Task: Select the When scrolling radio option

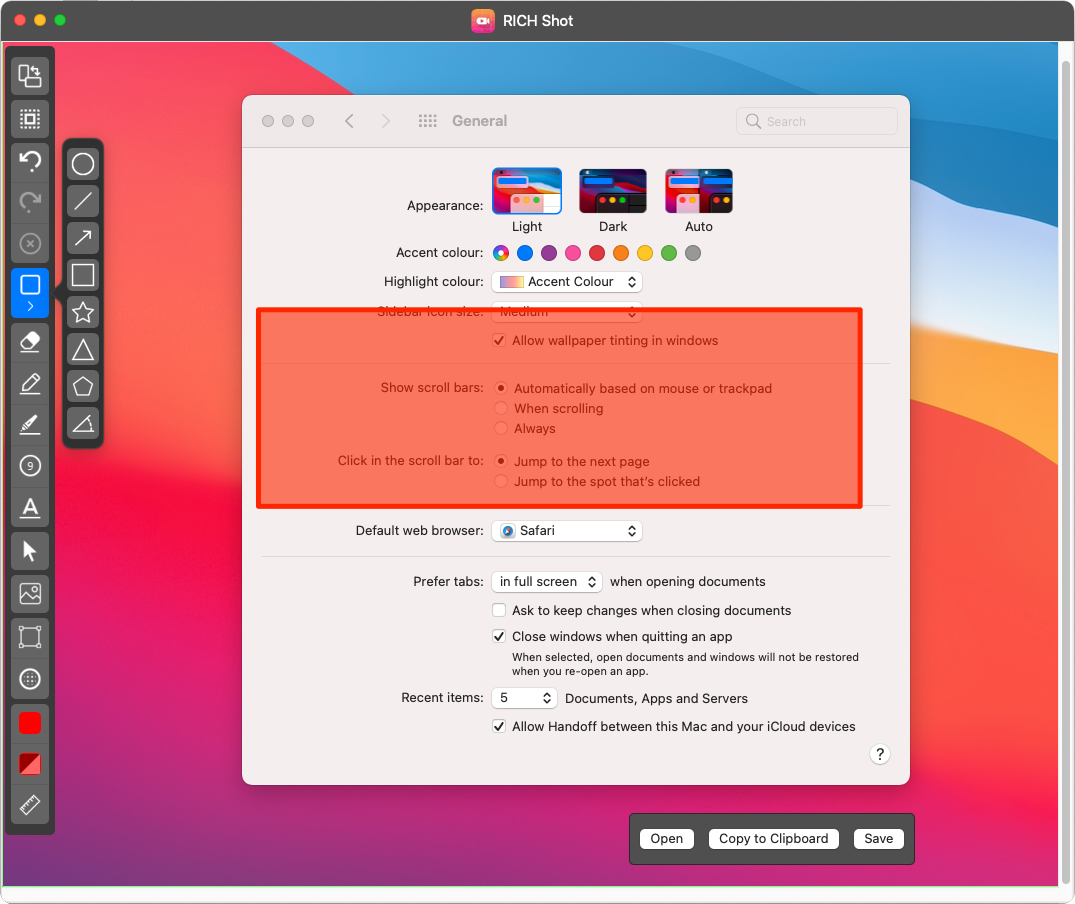Action: [501, 408]
